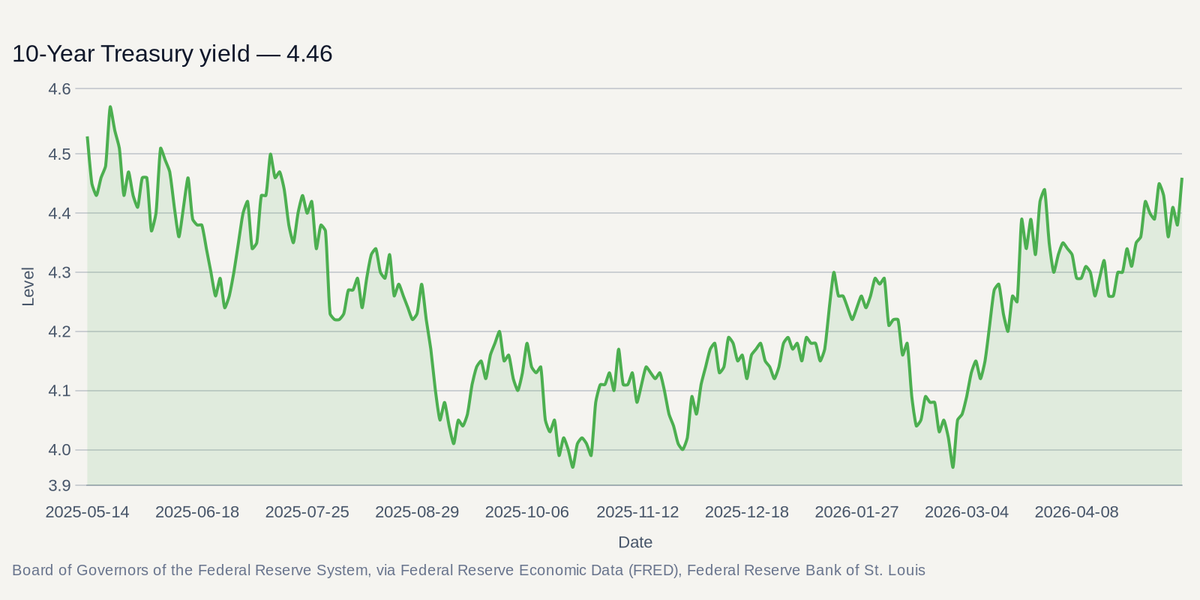Image resolution: width=1200 pixels, height=600 pixels.
Task: Click the chart title "10-Year Treasury yield — 4.46"
Action: pyautogui.click(x=172, y=54)
